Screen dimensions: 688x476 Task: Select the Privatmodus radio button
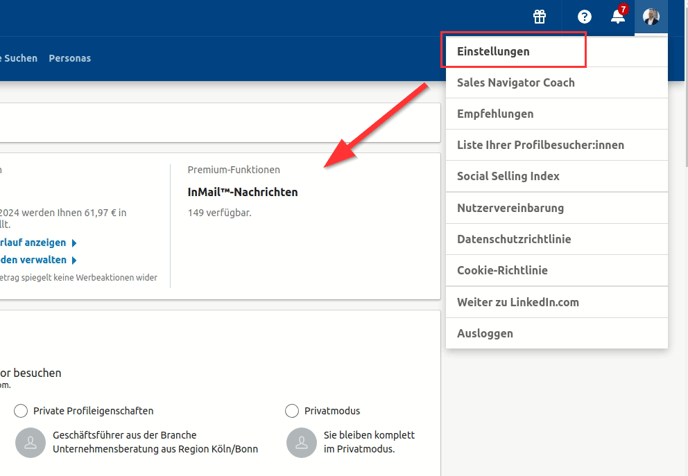[292, 411]
